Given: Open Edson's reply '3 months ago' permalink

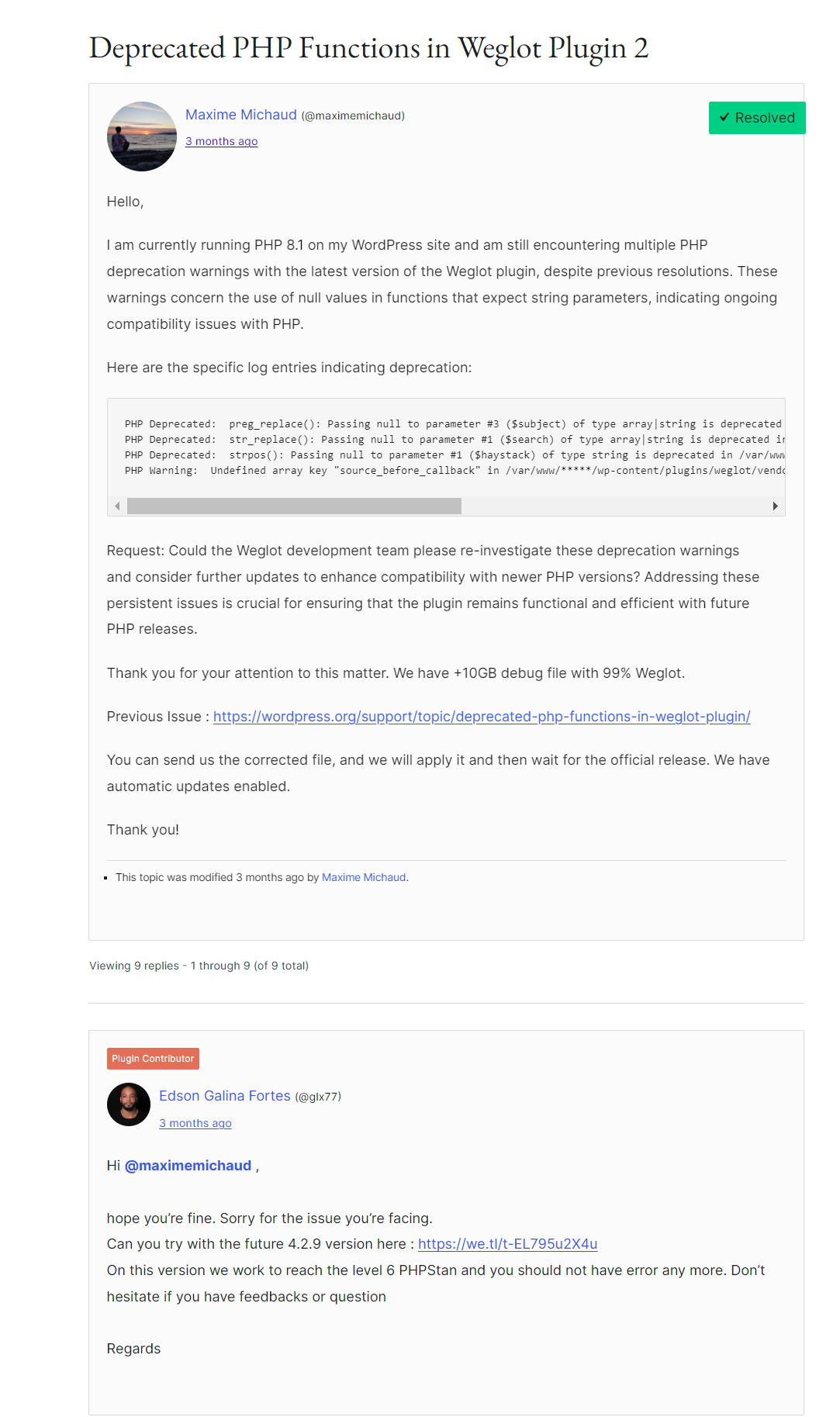Looking at the screenshot, I should pyautogui.click(x=195, y=1123).
